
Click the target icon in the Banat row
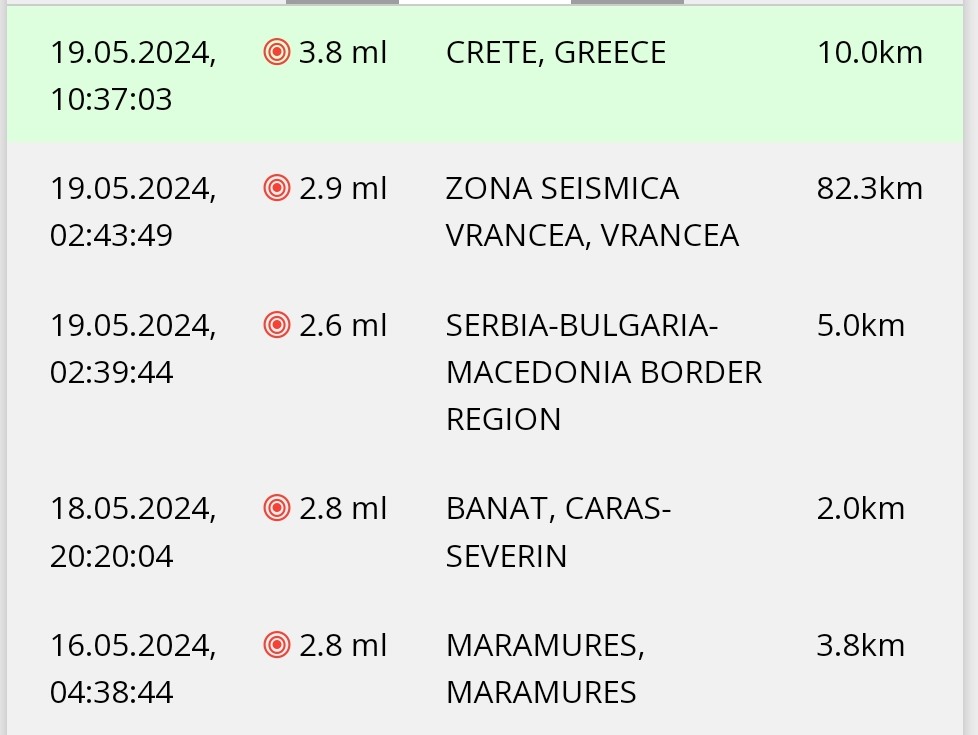pyautogui.click(x=277, y=508)
